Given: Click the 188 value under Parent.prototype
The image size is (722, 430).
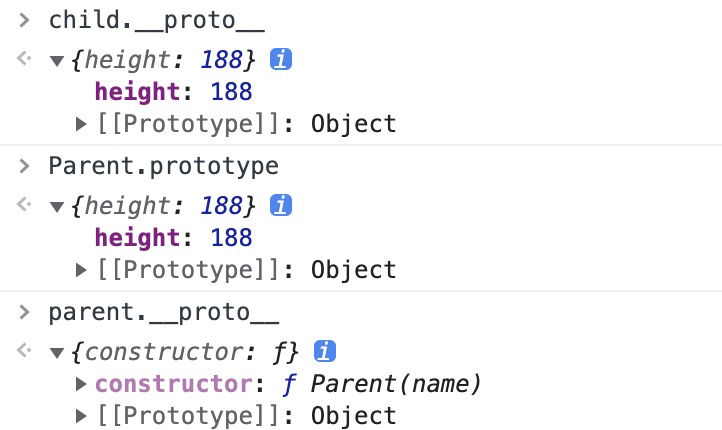Looking at the screenshot, I should (232, 238).
